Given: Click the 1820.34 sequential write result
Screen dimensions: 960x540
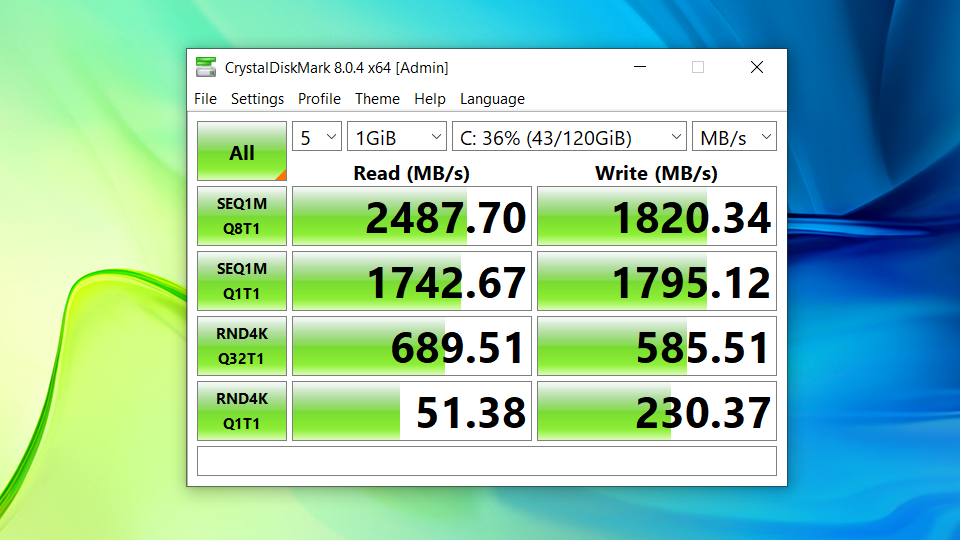Looking at the screenshot, I should pos(657,216).
